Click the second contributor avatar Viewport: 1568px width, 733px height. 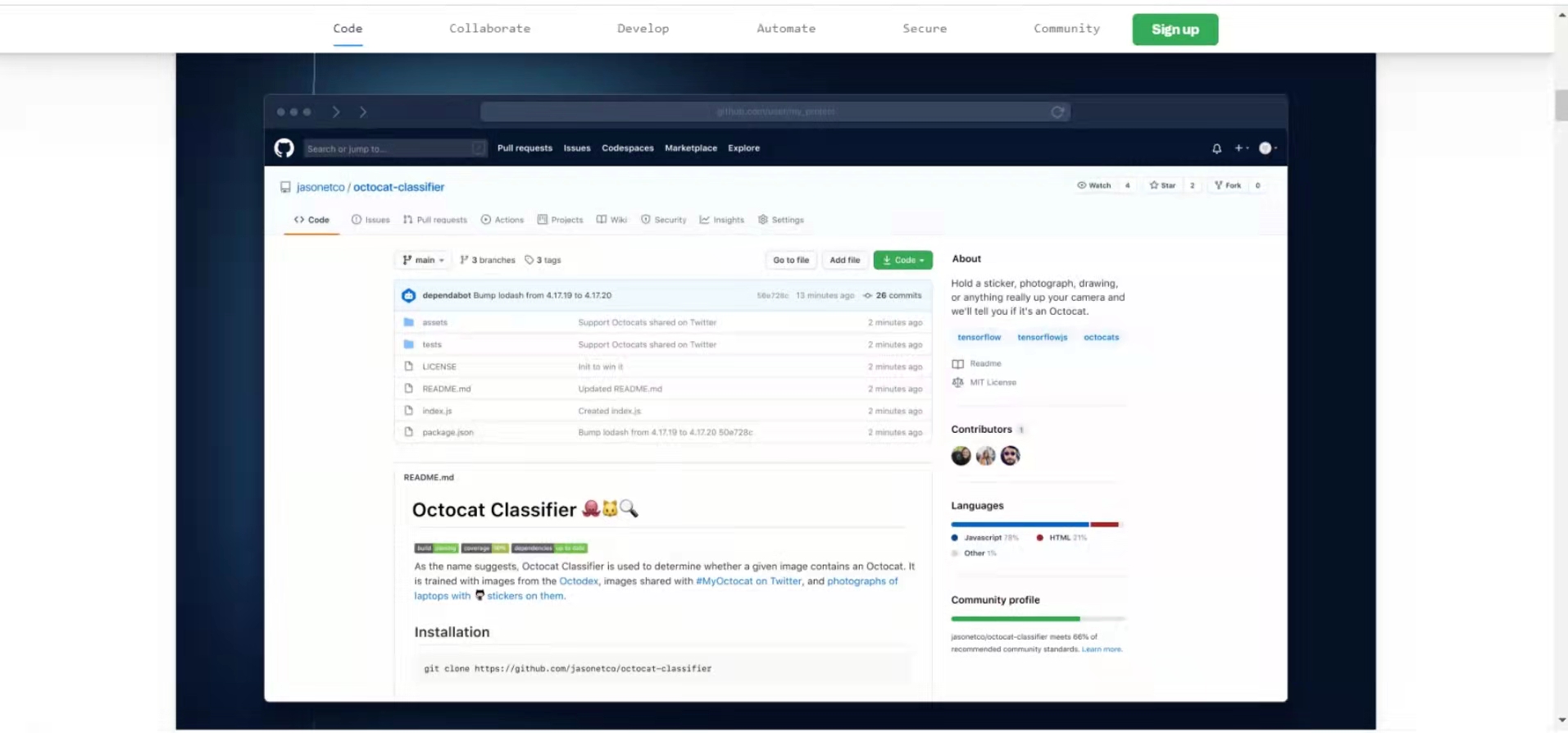tap(985, 456)
